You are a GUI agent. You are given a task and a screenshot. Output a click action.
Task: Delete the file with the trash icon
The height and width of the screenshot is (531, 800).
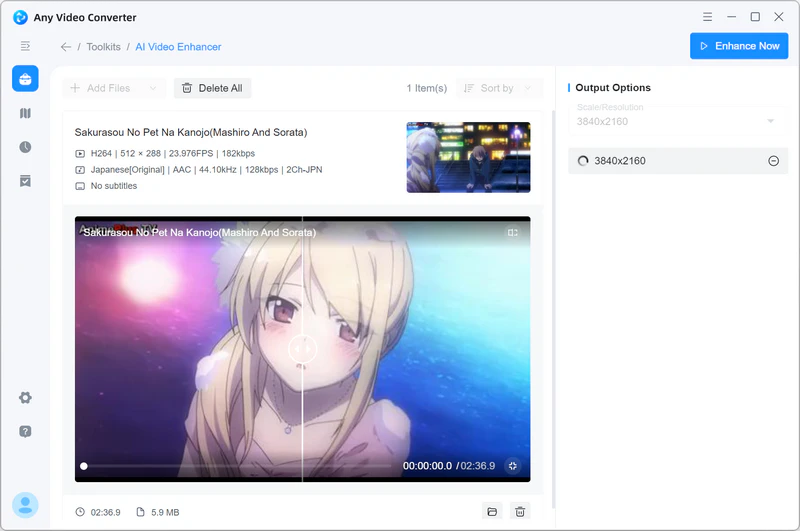click(x=520, y=512)
